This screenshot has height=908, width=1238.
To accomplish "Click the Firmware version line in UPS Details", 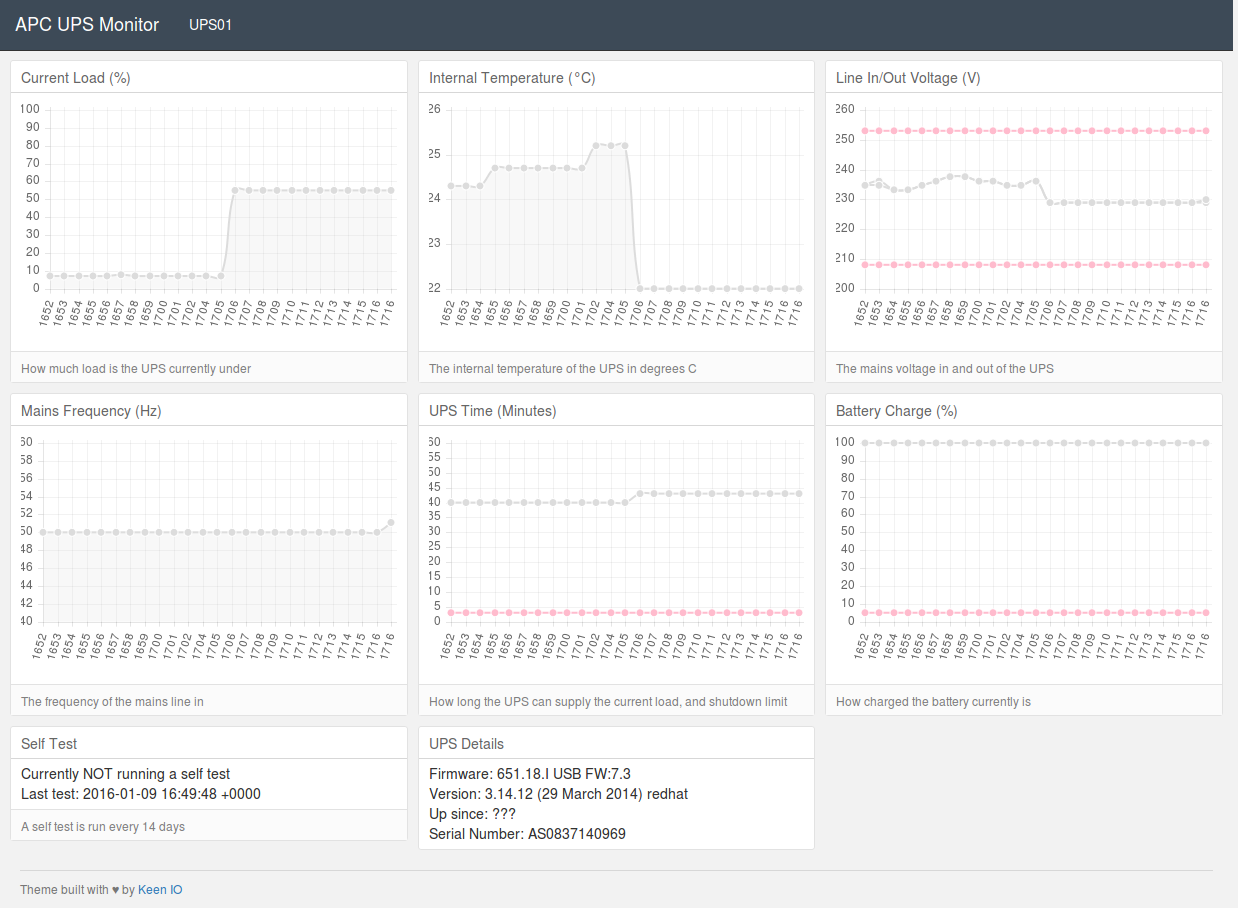I will tap(529, 774).
